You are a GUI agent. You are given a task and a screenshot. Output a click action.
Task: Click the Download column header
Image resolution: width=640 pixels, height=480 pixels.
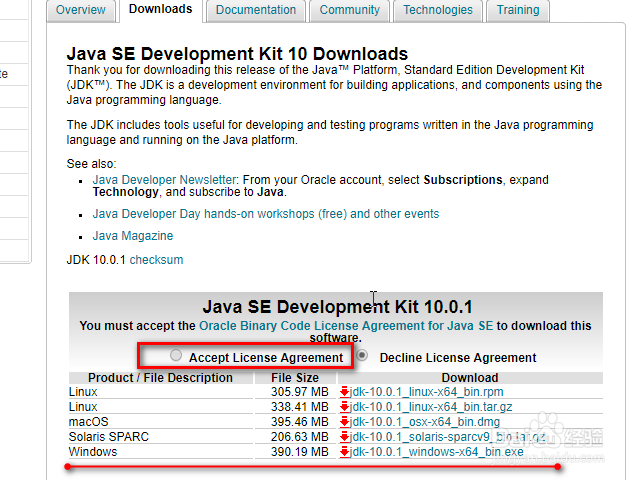tap(470, 378)
